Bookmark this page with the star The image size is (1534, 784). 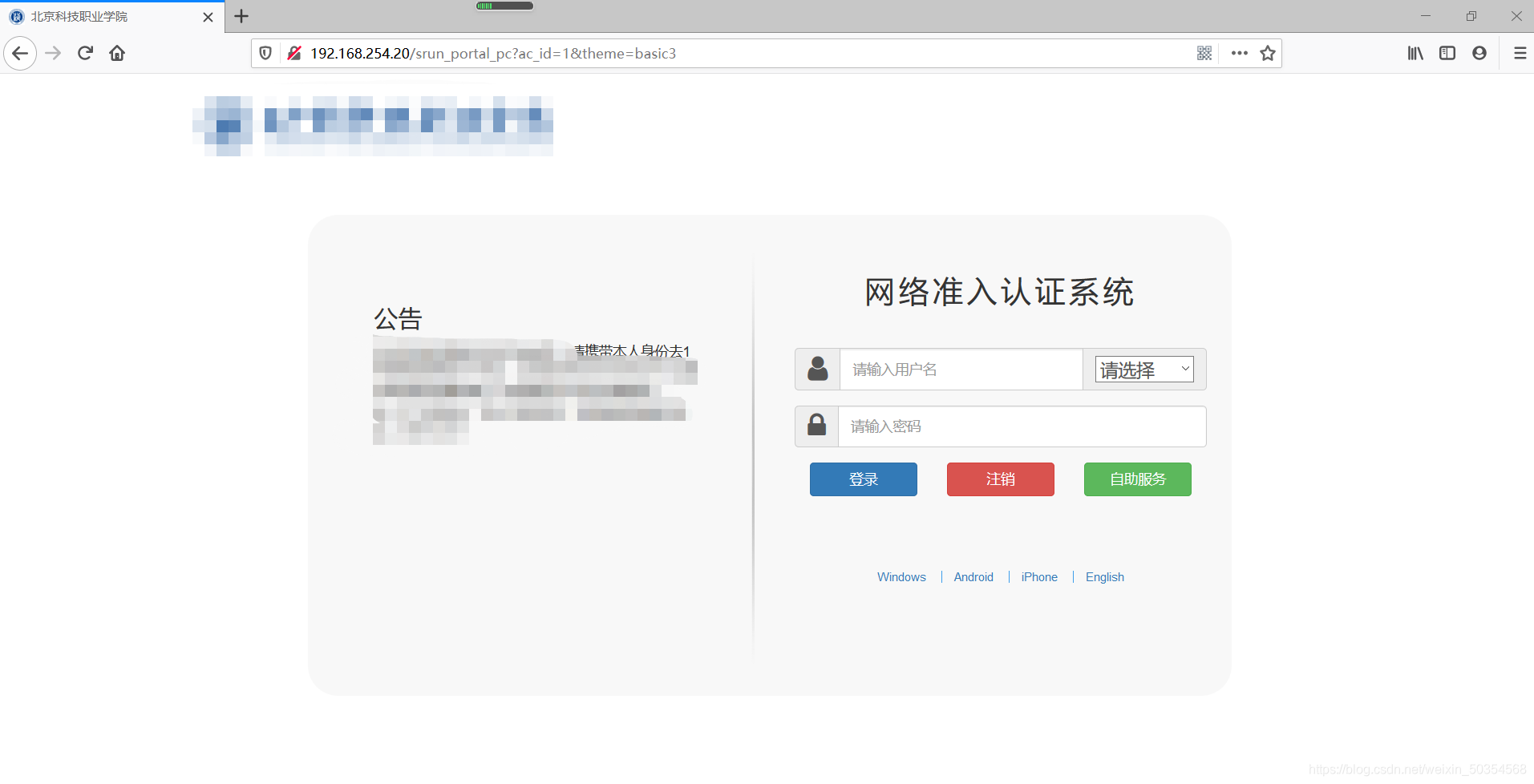1268,54
